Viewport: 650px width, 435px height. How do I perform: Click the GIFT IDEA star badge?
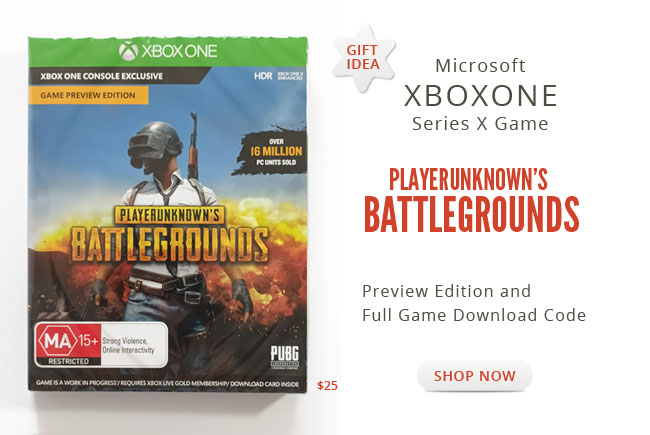363,58
